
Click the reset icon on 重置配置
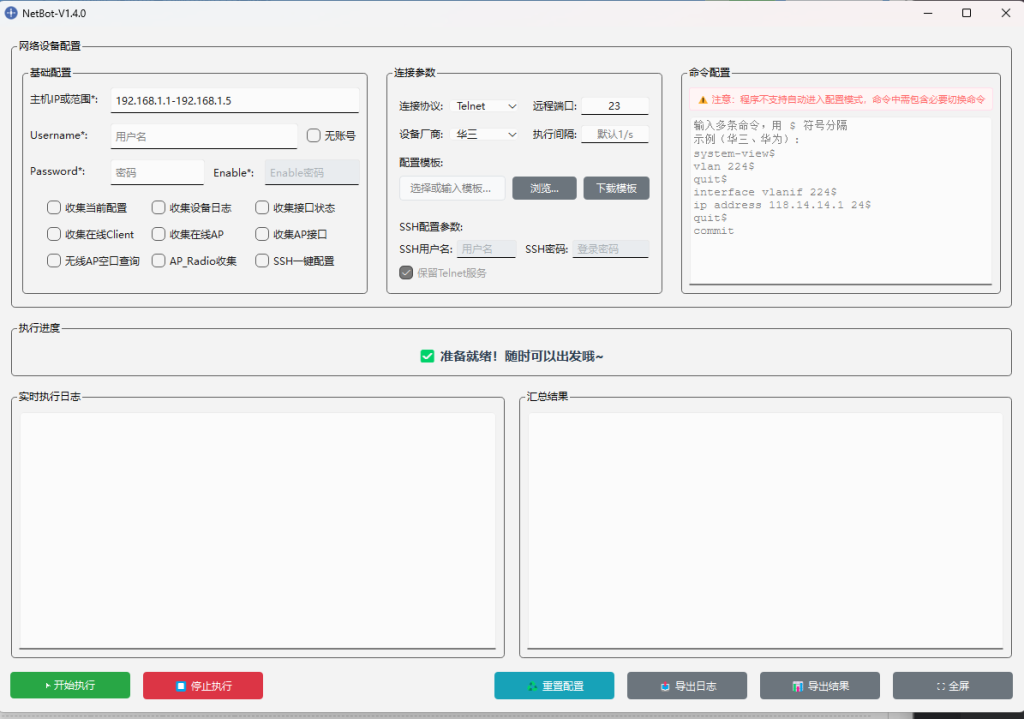point(532,686)
